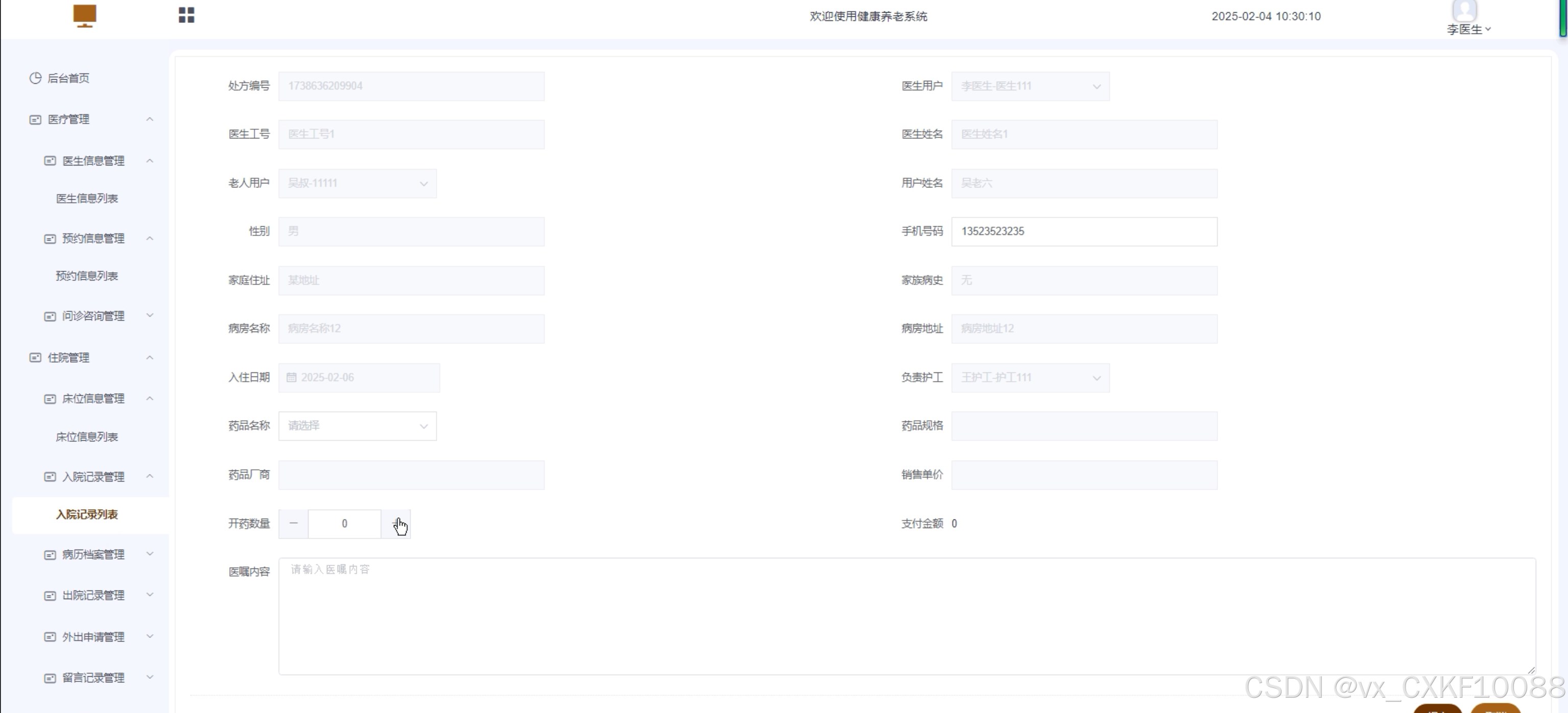Click the brown monitor logo icon
This screenshot has width=1568, height=713.
85,15
